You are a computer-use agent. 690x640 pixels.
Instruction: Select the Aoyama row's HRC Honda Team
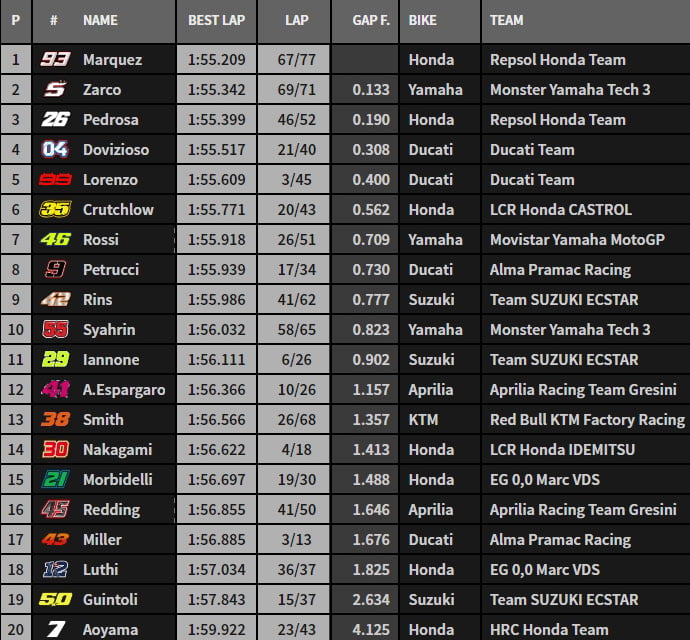549,630
